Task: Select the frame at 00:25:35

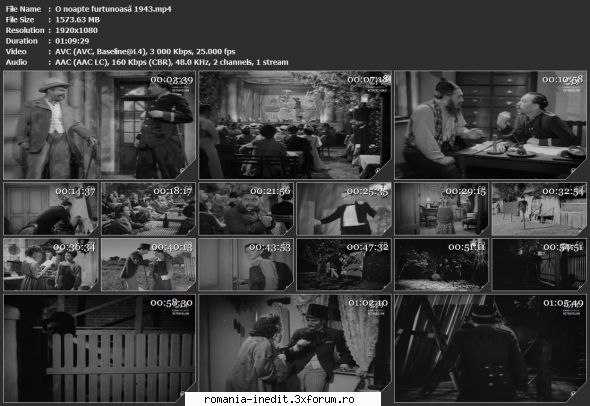Action: click(344, 209)
